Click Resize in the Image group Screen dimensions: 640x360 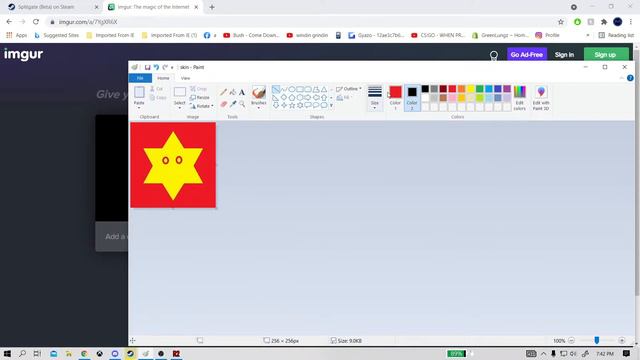pyautogui.click(x=200, y=98)
